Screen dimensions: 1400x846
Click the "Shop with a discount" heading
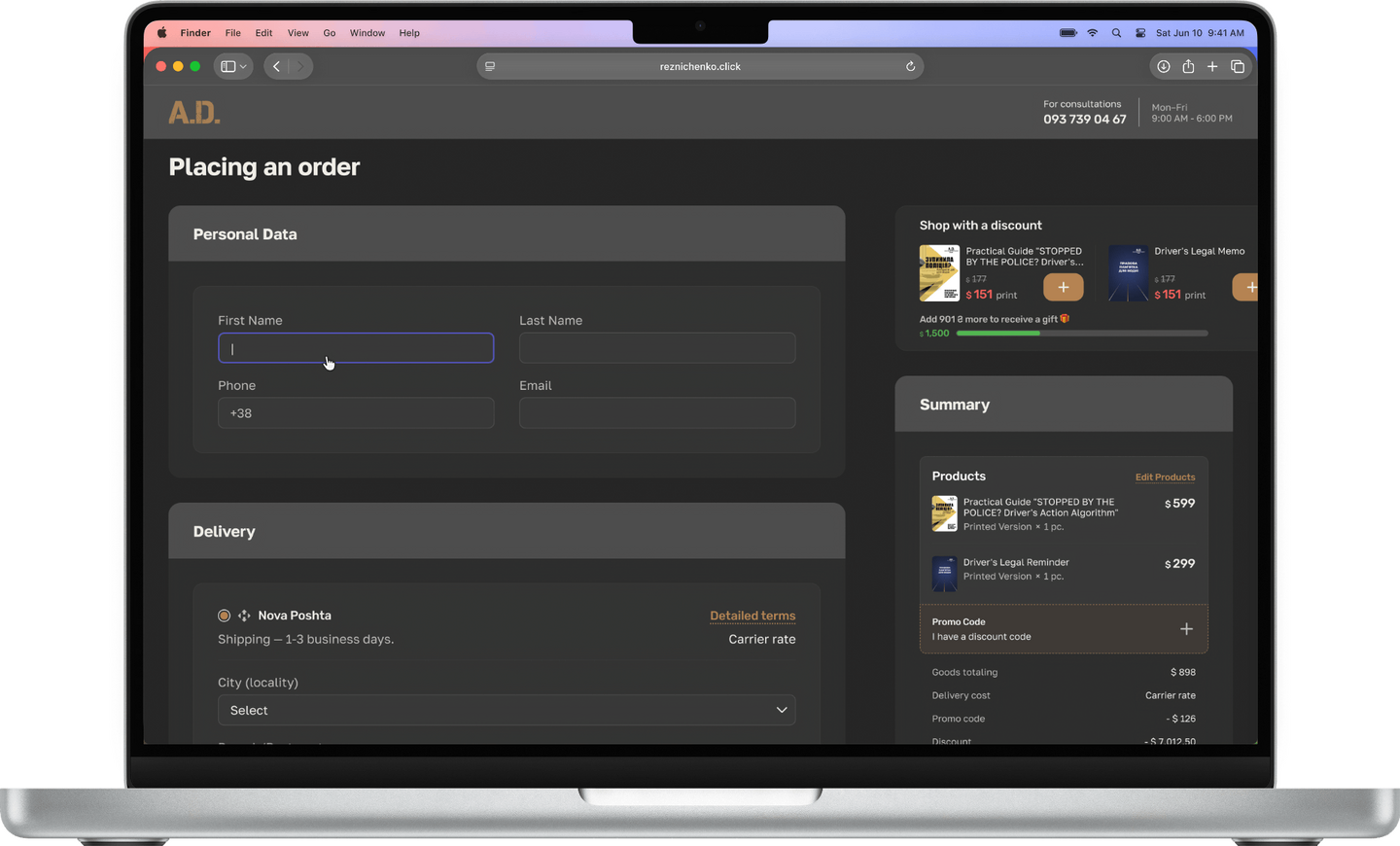(x=981, y=226)
